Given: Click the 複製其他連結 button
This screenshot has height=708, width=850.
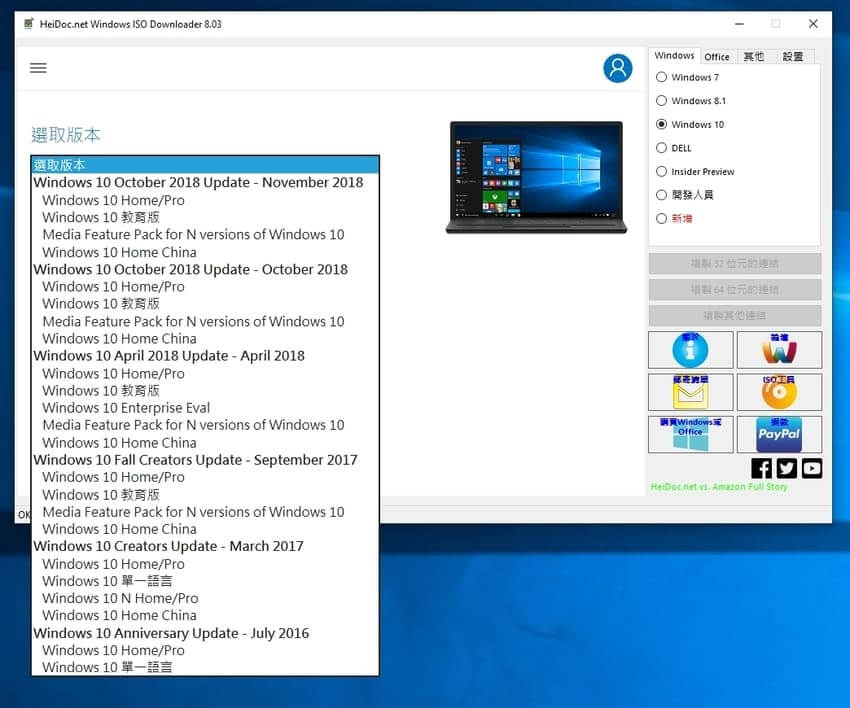Looking at the screenshot, I should [x=735, y=316].
